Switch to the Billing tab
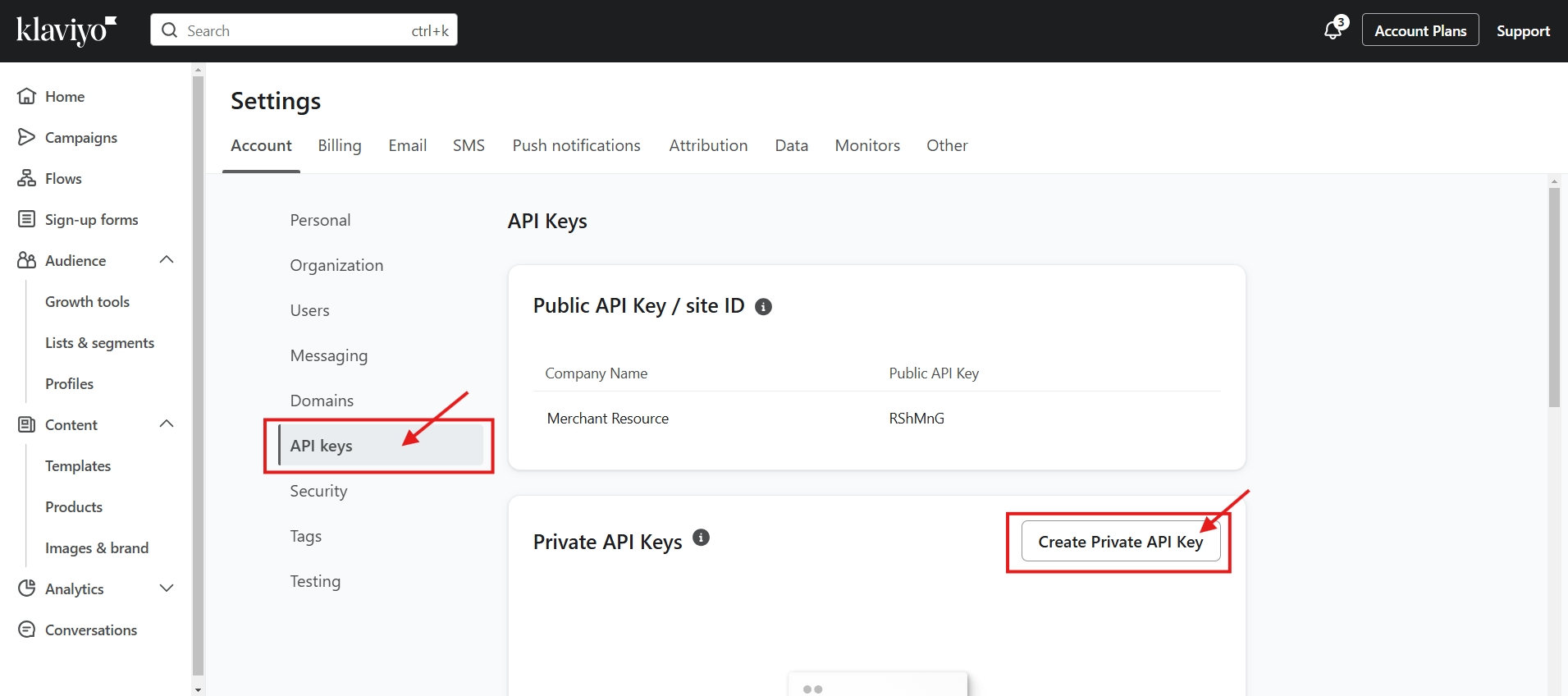The image size is (1568, 696). (x=340, y=145)
